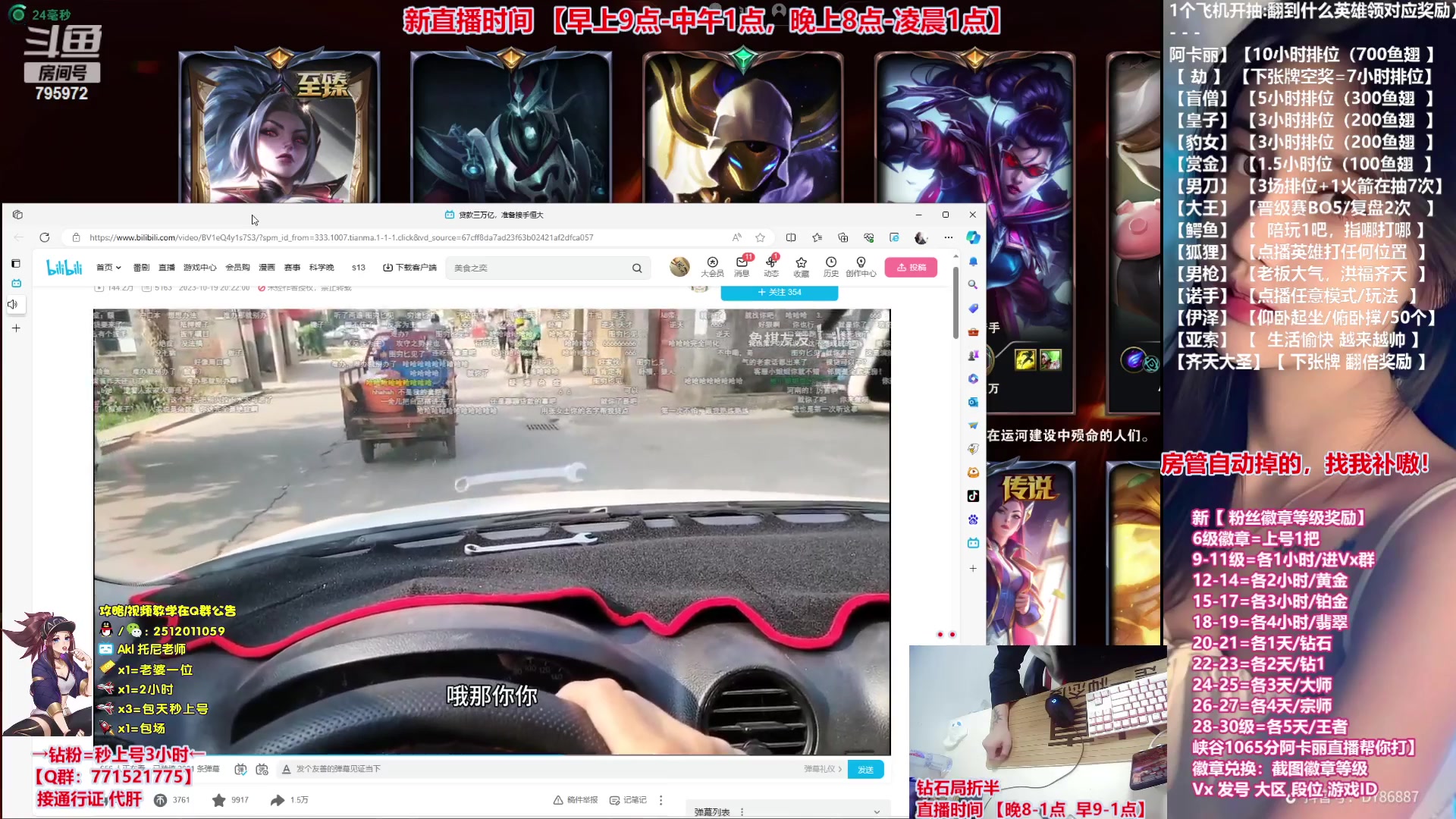The image size is (1456, 819).
Task: Click the share arrow showing 1.5万
Action: click(x=278, y=800)
